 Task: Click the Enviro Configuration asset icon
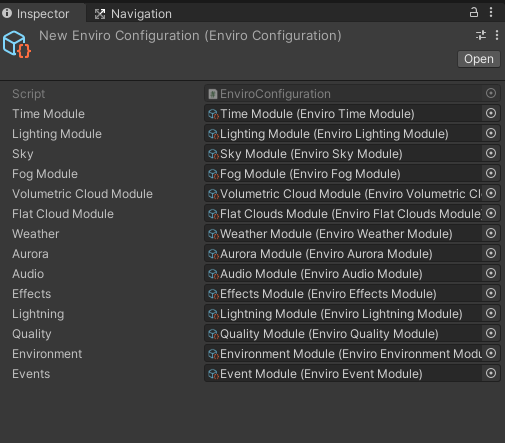[x=17, y=44]
